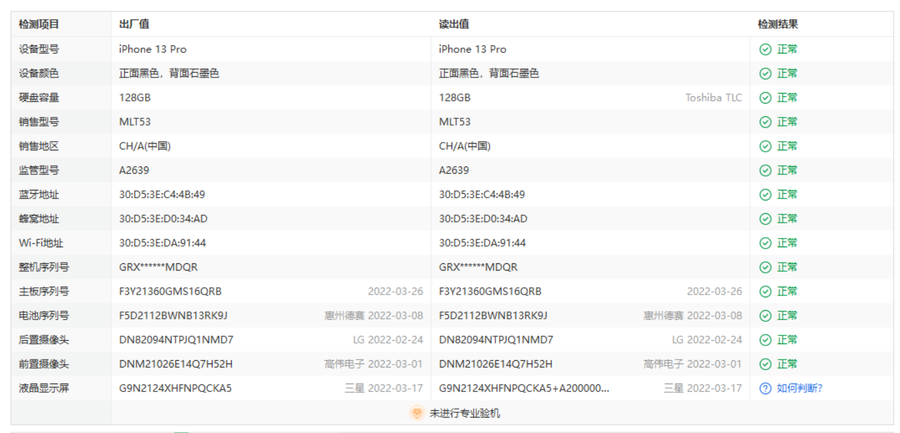
Task: Click the green check icon for 电池序列号
Action: pos(765,316)
